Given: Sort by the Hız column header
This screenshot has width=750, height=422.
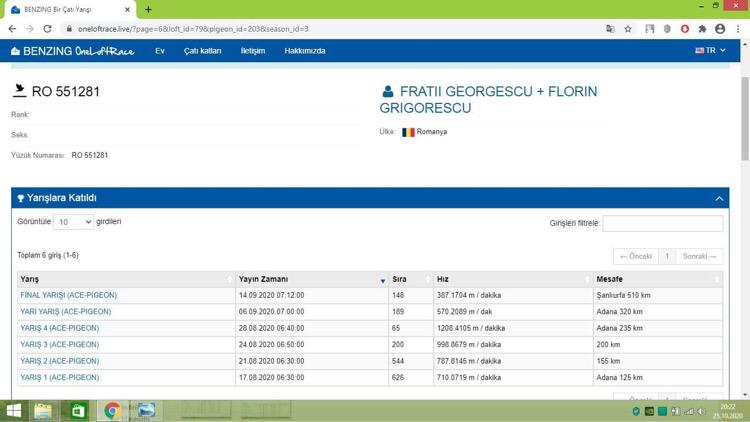Looking at the screenshot, I should point(513,279).
